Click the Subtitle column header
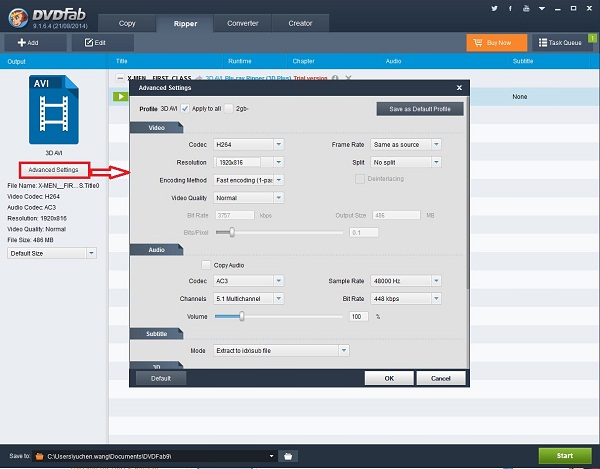 (x=523, y=61)
